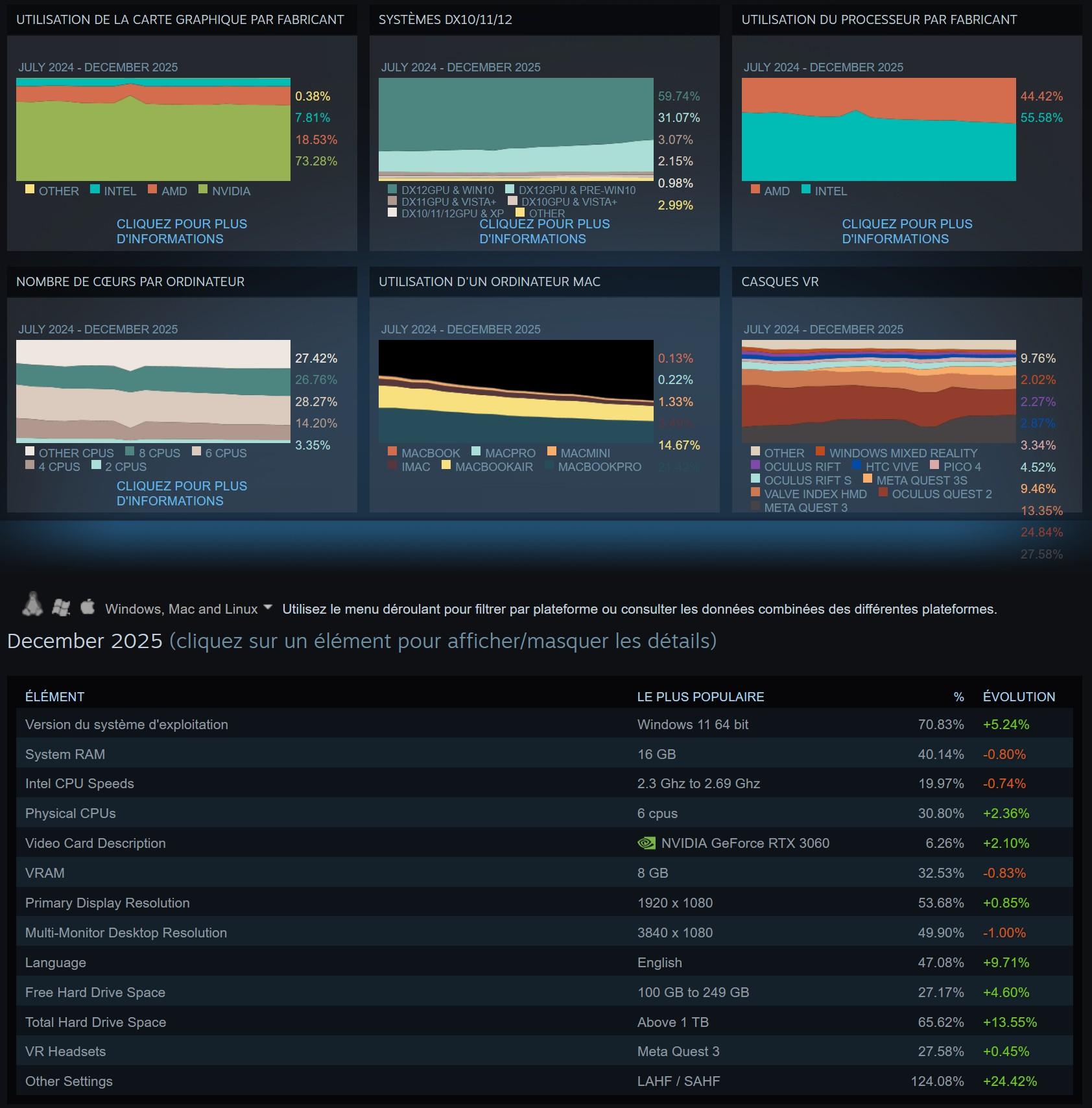This screenshot has width=1092, height=1108.
Task: Toggle Total Hard Drive Space details
Action: coord(94,1022)
